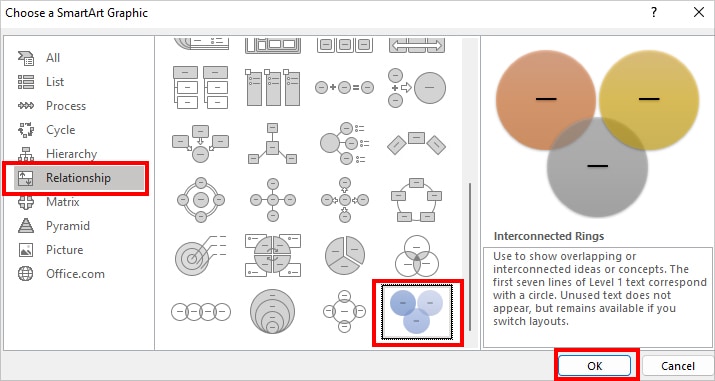Click the layout description text box
The height and width of the screenshot is (381, 715).
[x=597, y=298]
